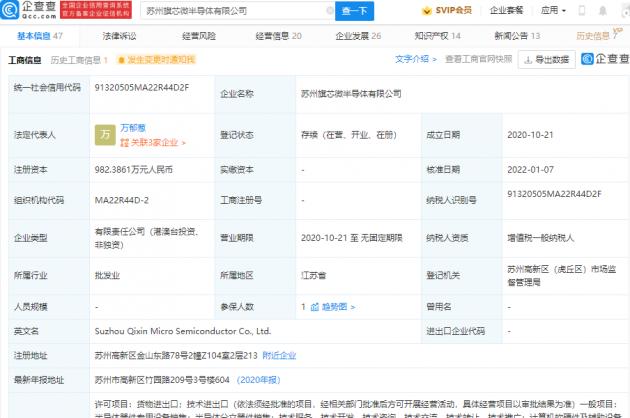Screen dimensions: 630x418
Task: Click the orange change-alert bell icon
Action: click(x=121, y=60)
